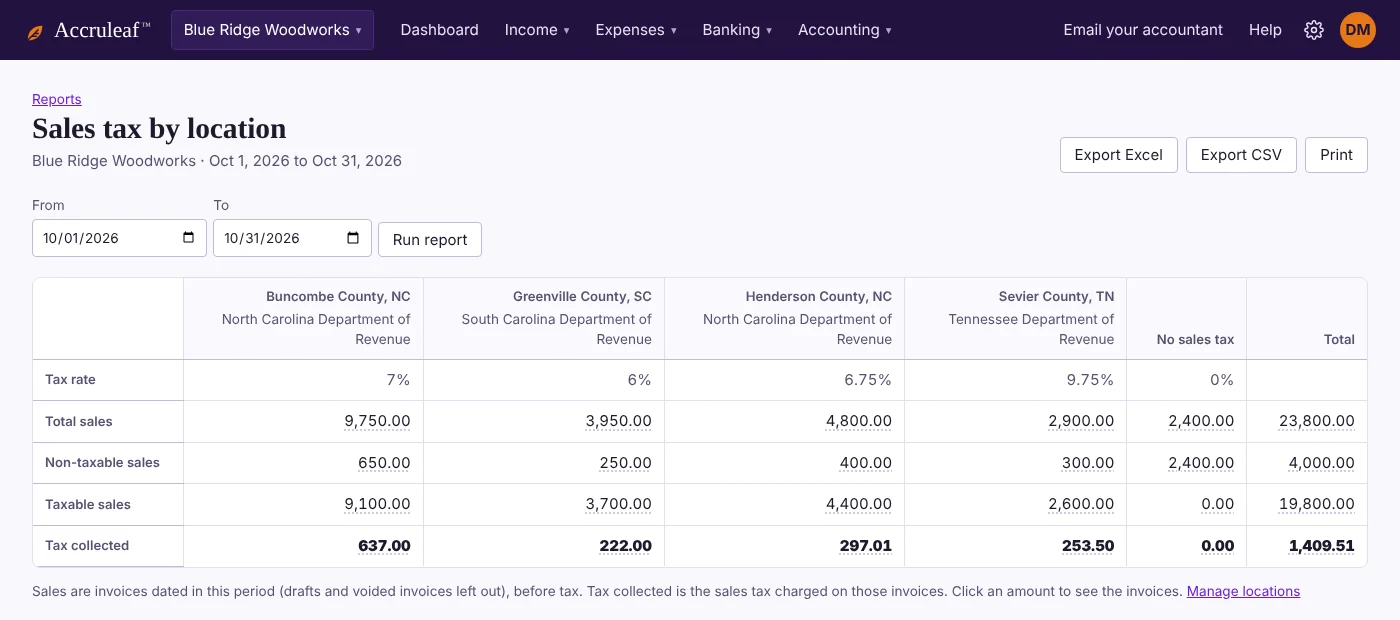Screen dimensions: 1400x620
Task: Click Sevier County total sales 2,900.00
Action: click(1081, 421)
